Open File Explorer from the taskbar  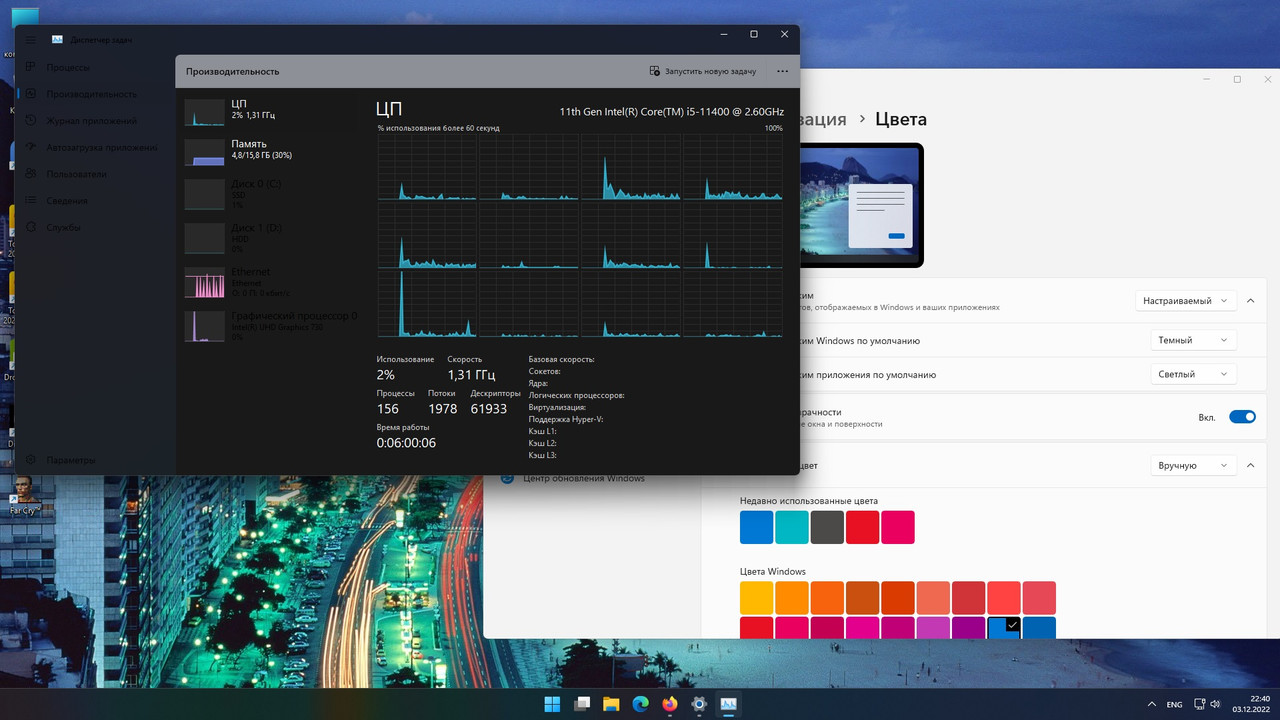611,704
